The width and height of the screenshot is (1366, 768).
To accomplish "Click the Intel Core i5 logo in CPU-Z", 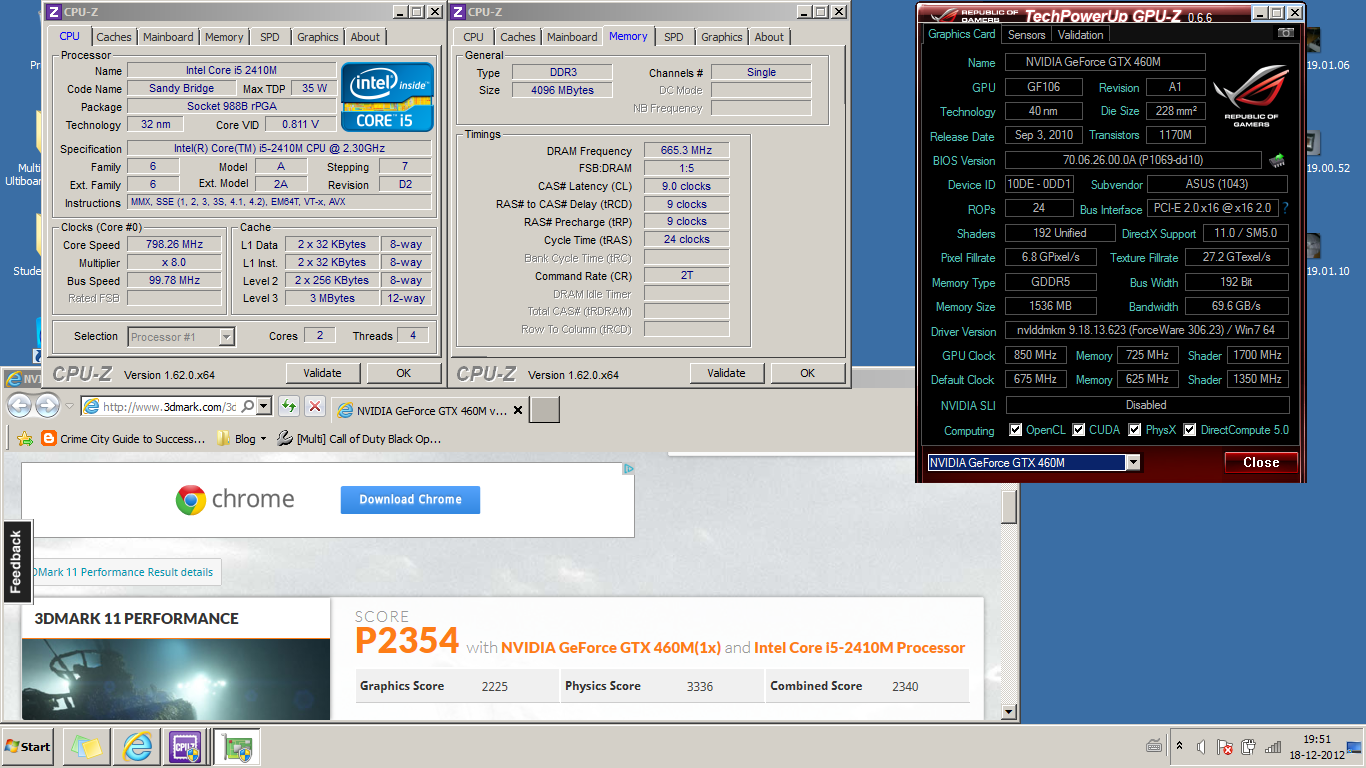I will (387, 97).
